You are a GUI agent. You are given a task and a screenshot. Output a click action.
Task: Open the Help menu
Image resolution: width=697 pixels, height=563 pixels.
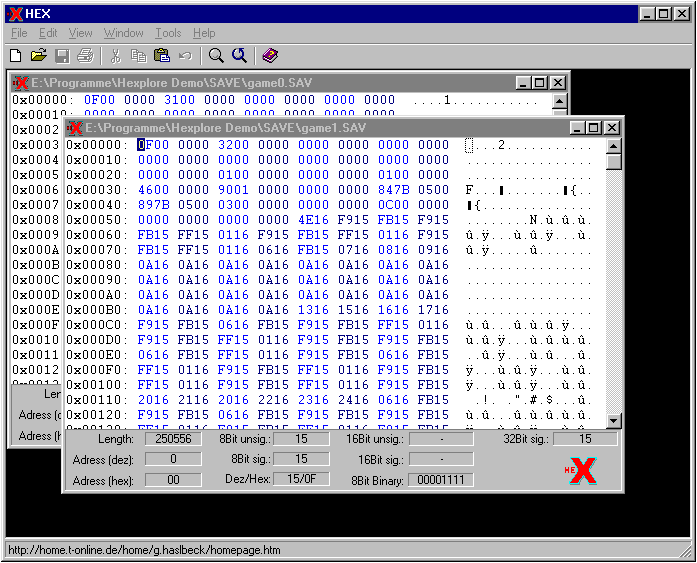[x=204, y=33]
